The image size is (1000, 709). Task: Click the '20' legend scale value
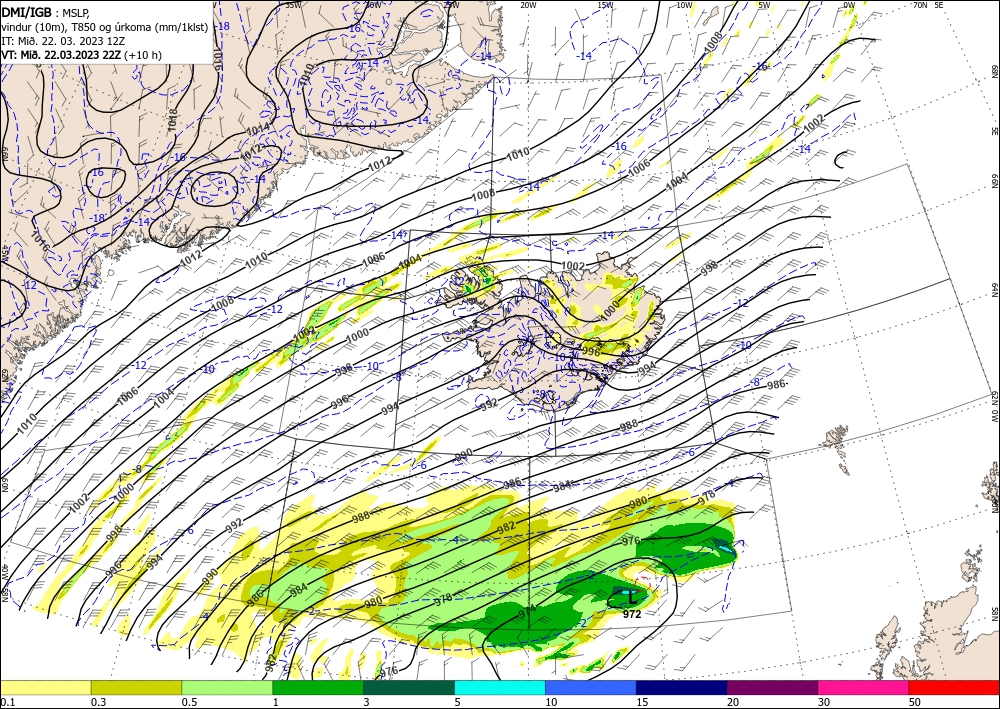[733, 702]
